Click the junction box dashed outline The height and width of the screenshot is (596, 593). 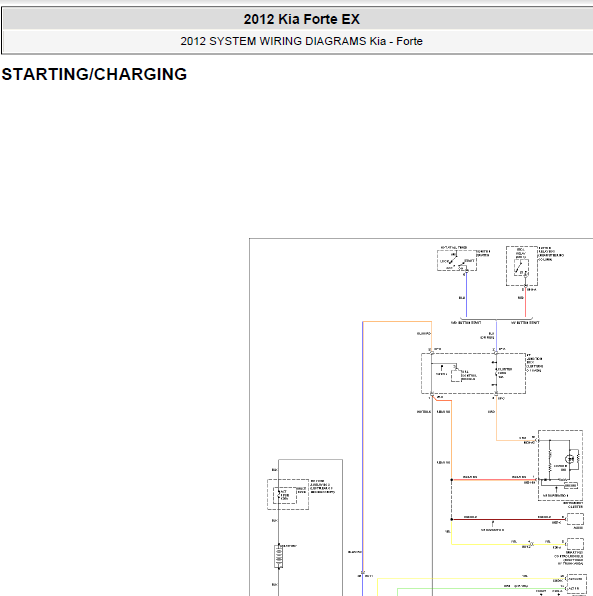[x=473, y=373]
